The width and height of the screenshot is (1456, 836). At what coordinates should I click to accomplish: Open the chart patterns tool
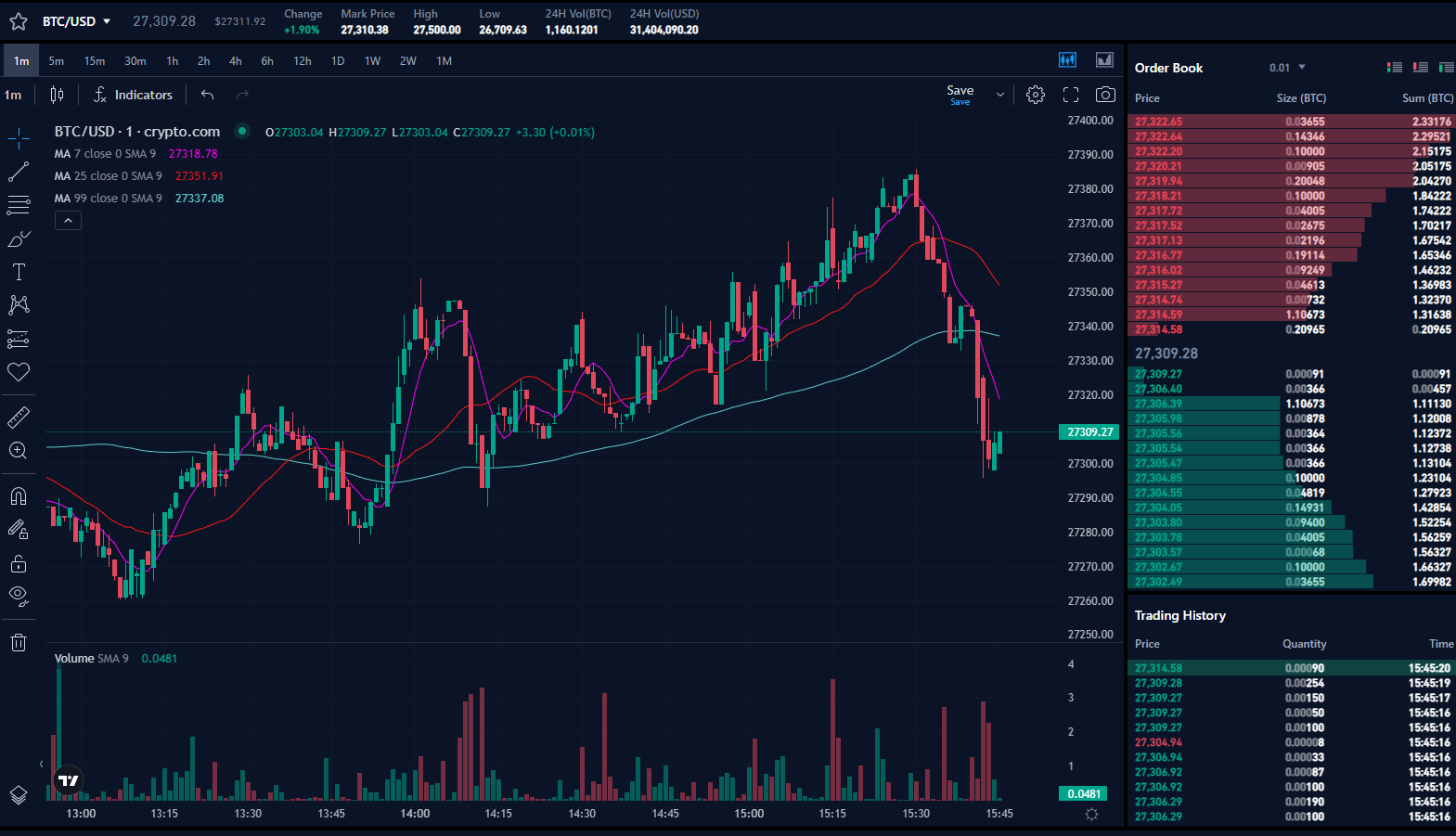(x=19, y=304)
